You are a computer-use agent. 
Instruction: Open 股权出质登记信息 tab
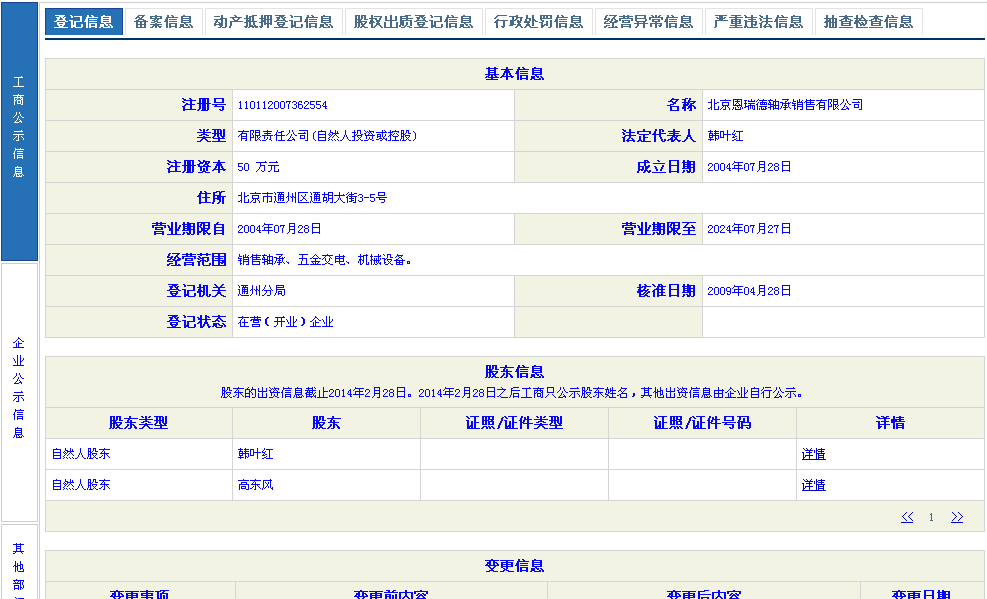point(413,22)
